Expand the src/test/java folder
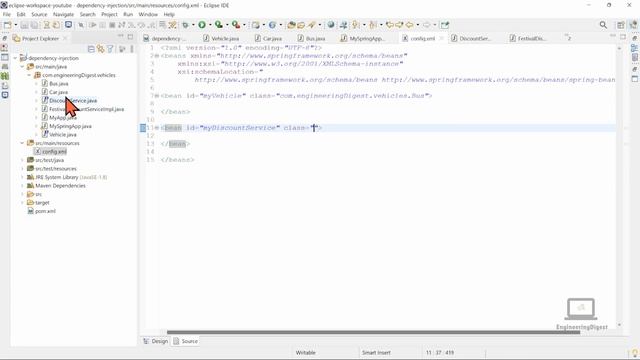The height and width of the screenshot is (360, 640). point(22,160)
